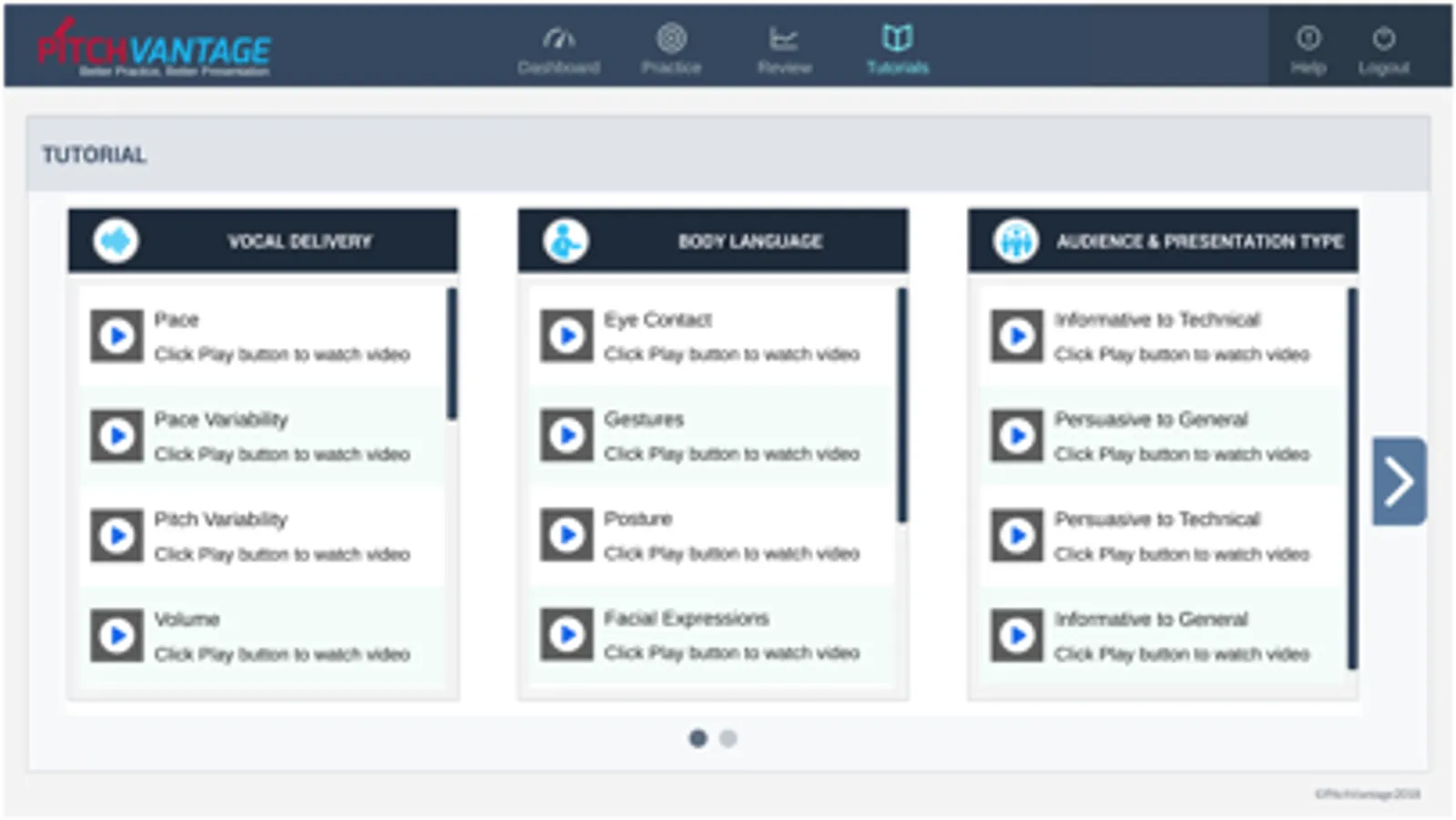Click the Persuasive to Technical title text
The image size is (1456, 820).
[1157, 519]
